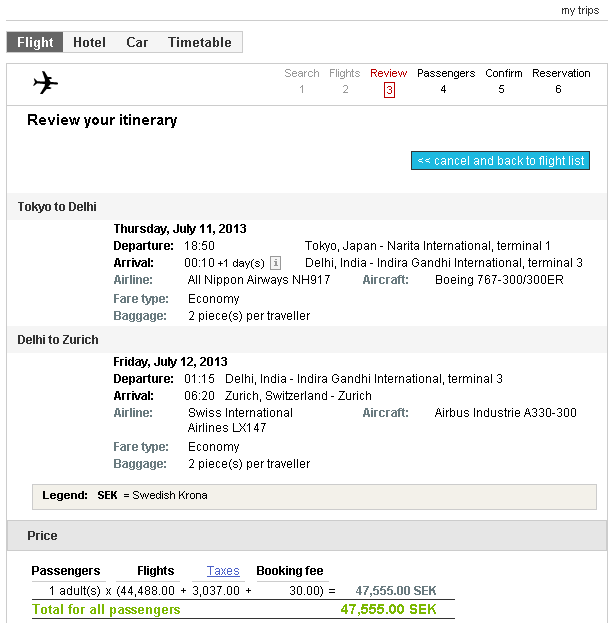Click Tokyo, Japan - Narita International text
Screen dimensions: 611x623
427,246
